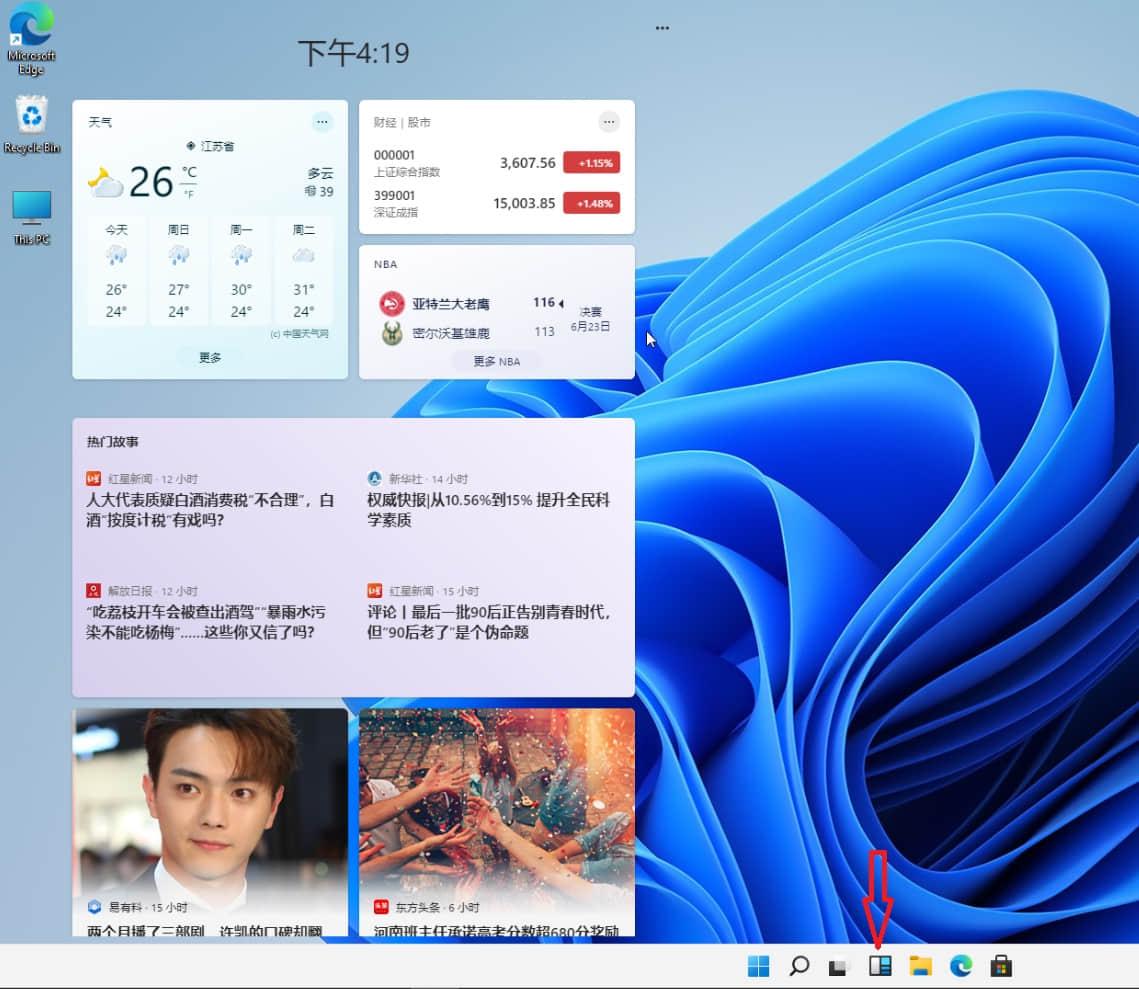This screenshot has width=1139, height=989.
Task: Open the widgets panel top ellipsis menu
Action: 662,28
